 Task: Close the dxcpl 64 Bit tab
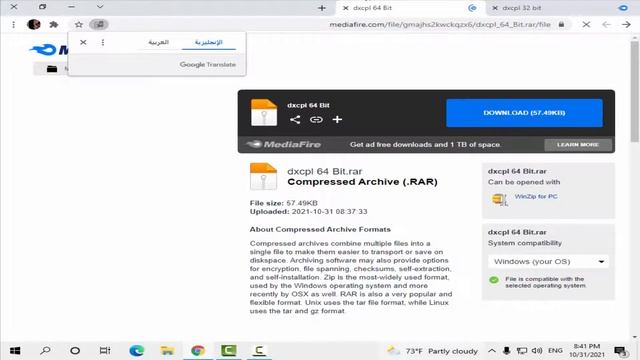coord(345,8)
